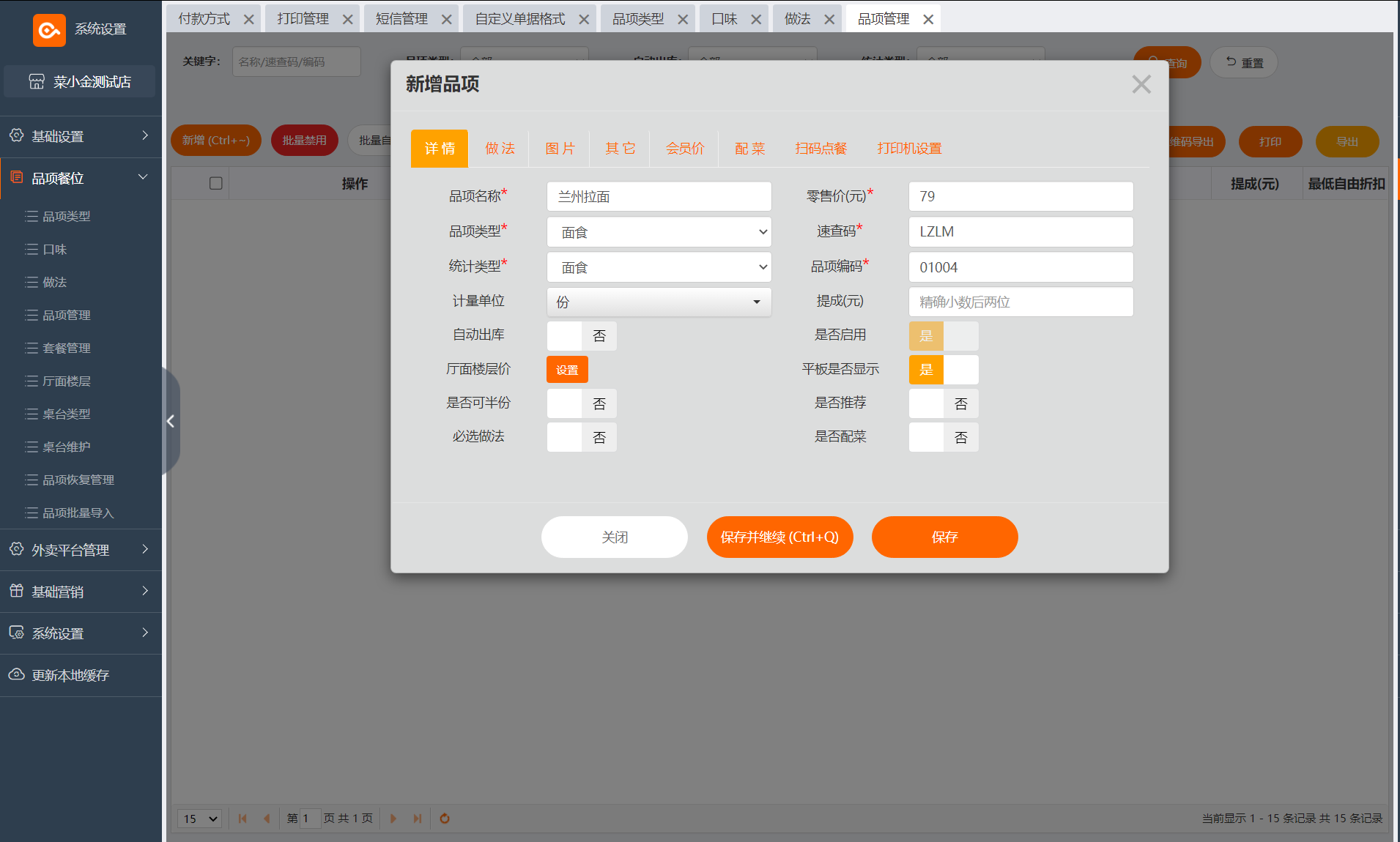
Task: Close the 打印管理 tab
Action: coord(348,20)
